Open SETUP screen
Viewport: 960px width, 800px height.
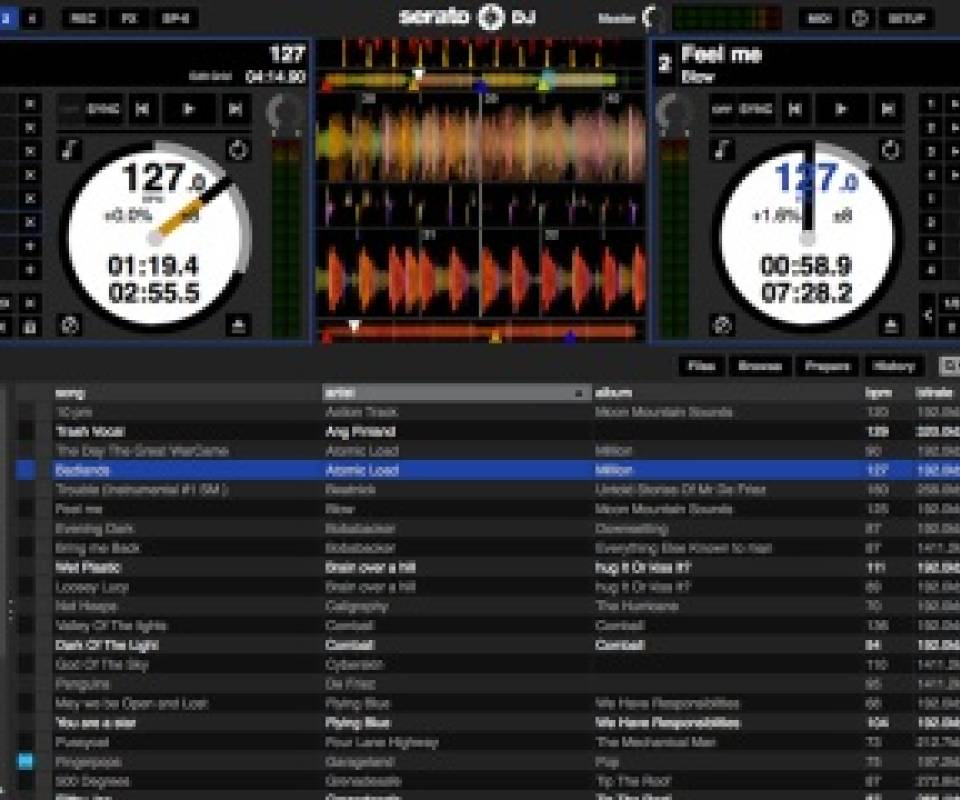907,18
